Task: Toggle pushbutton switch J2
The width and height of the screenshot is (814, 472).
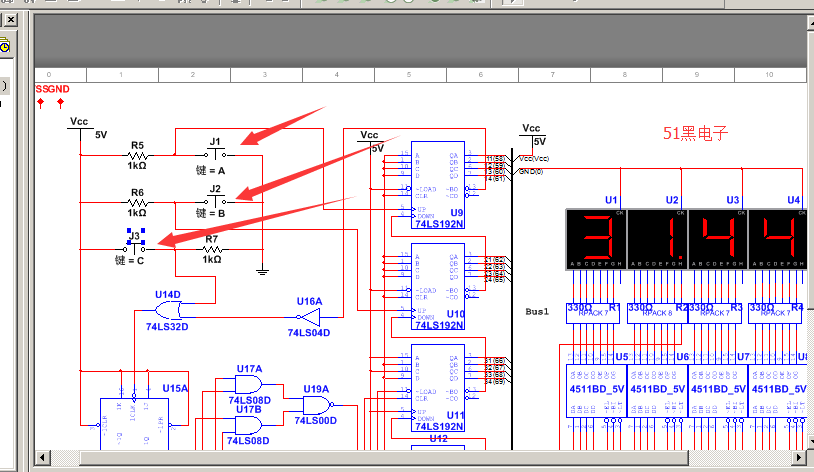Action: [215, 201]
